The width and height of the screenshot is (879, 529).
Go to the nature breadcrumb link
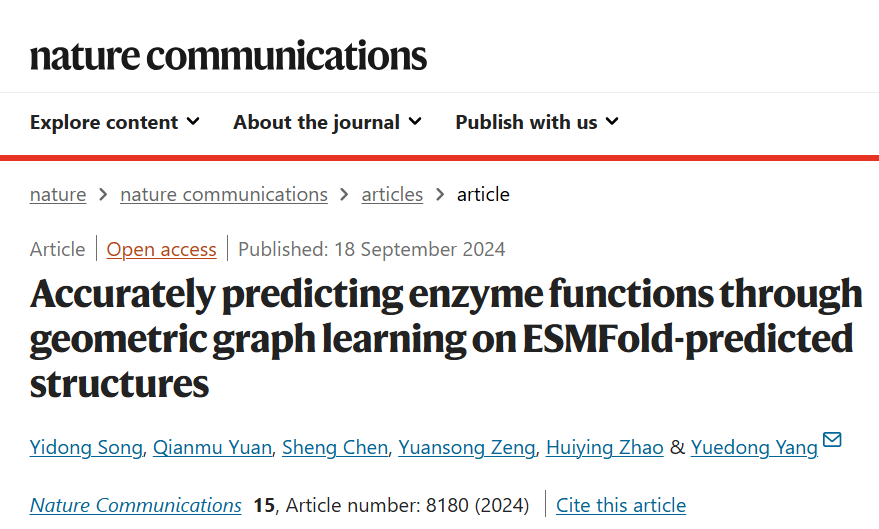[58, 194]
